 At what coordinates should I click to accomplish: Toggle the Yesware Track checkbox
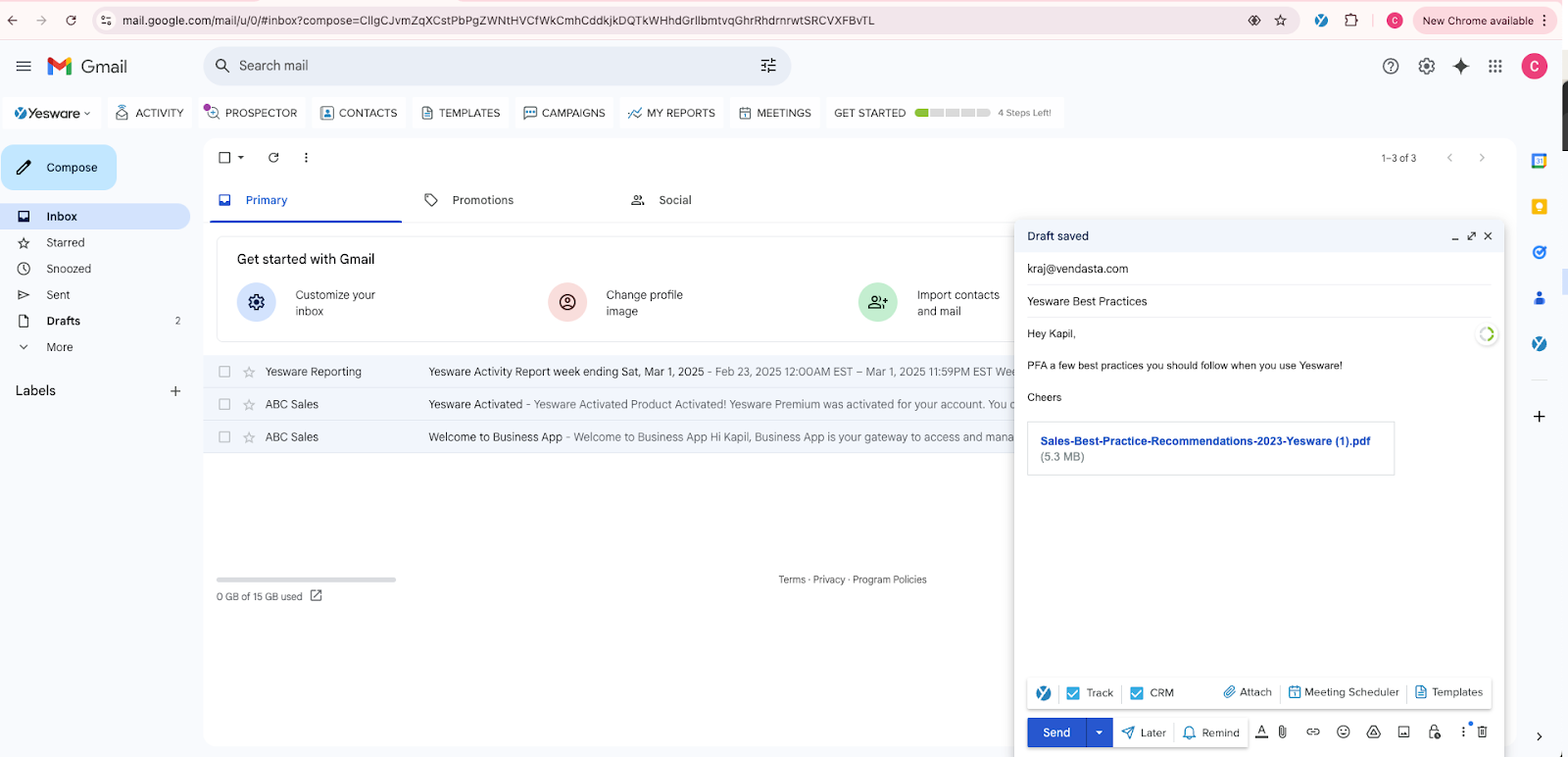[x=1073, y=693]
